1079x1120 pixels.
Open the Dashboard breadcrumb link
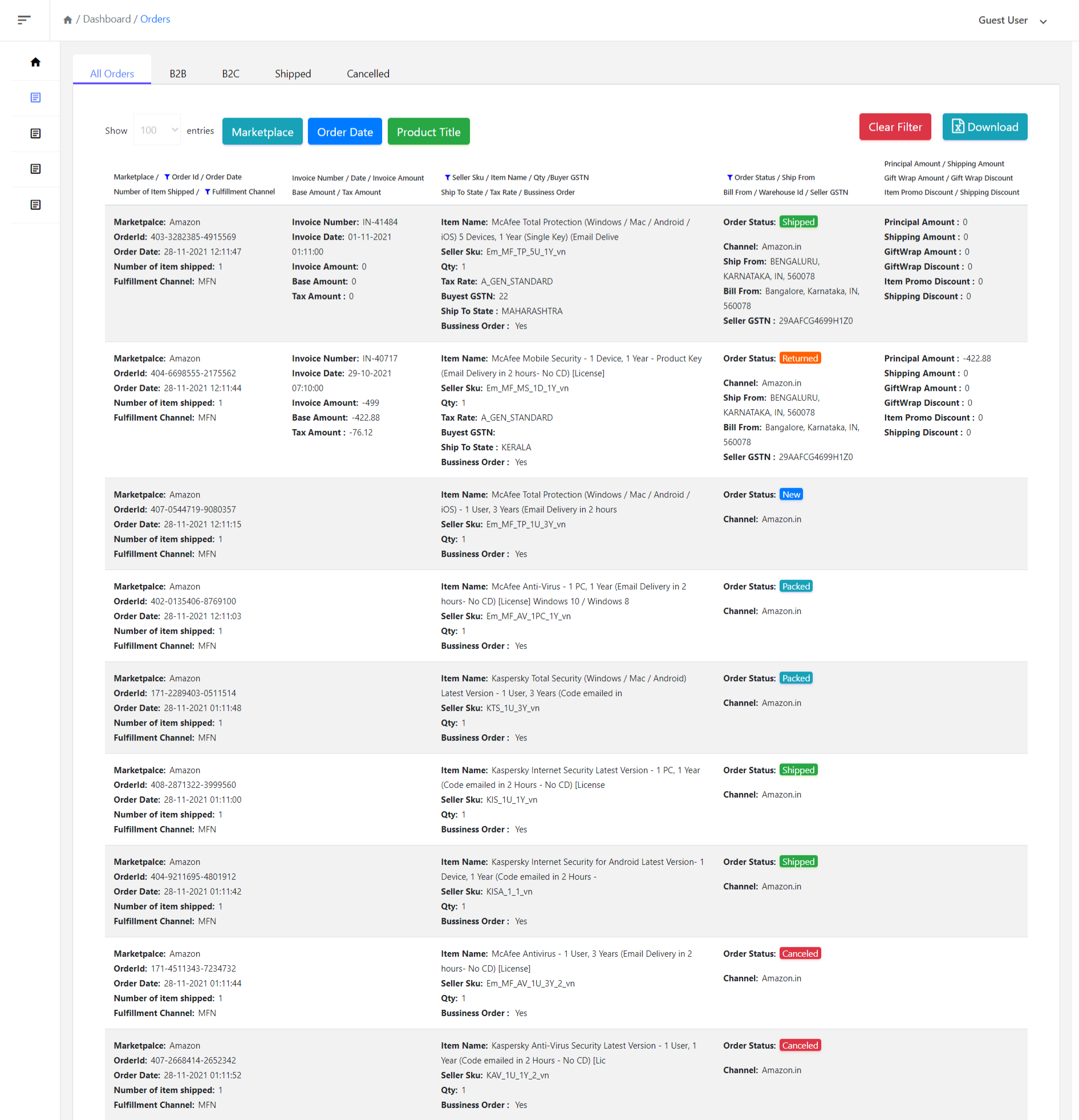[107, 19]
